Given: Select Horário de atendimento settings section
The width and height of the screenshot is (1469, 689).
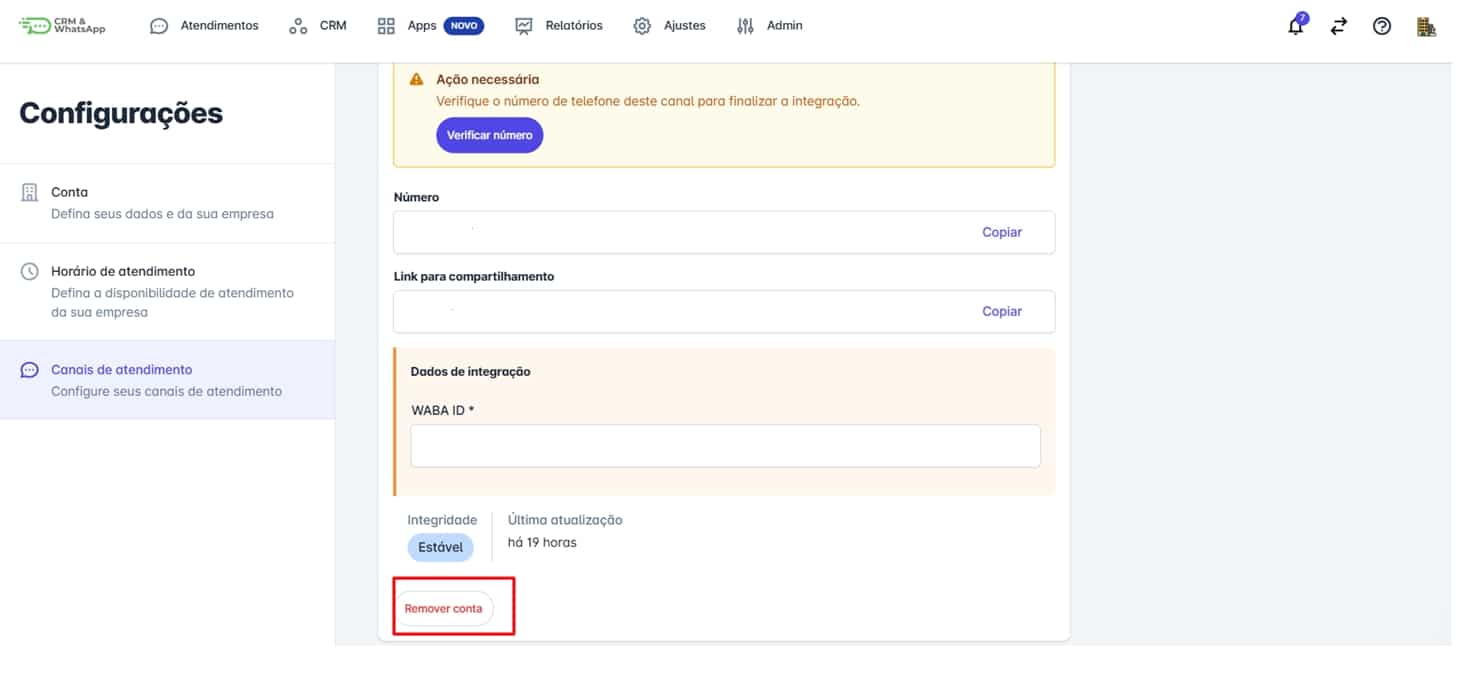Looking at the screenshot, I should click(x=167, y=291).
